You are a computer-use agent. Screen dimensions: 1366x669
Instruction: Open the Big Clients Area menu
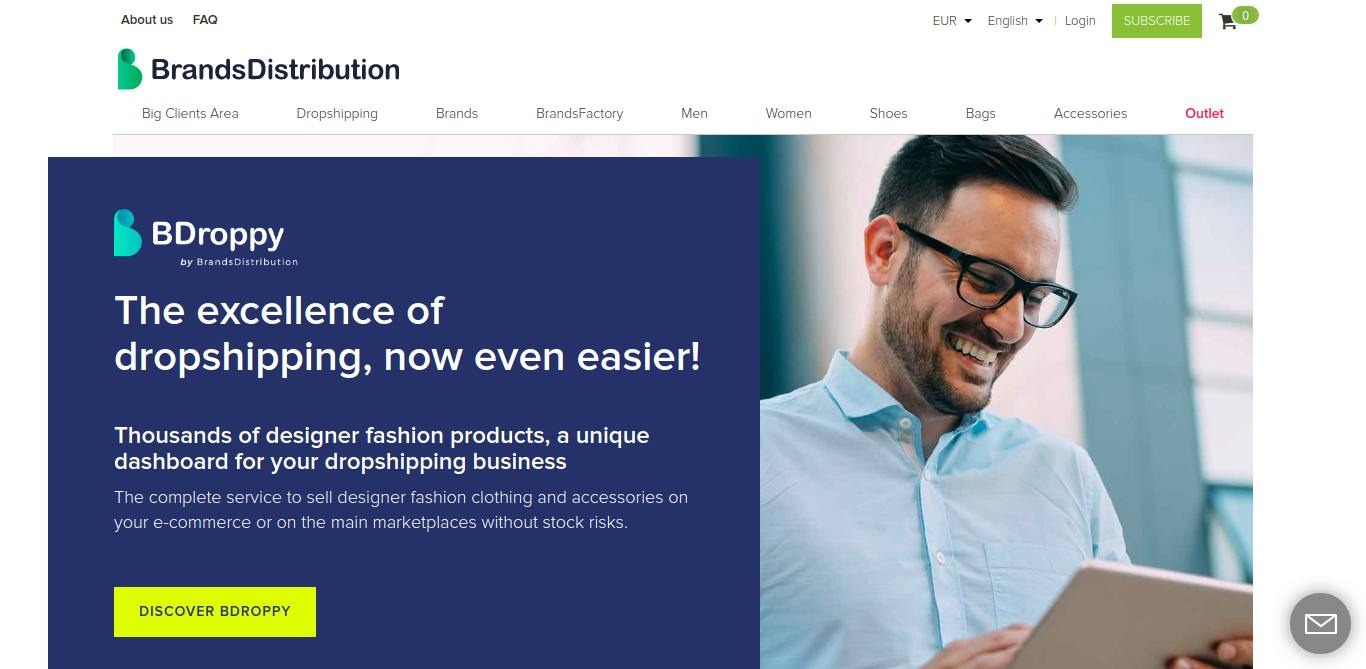tap(190, 113)
